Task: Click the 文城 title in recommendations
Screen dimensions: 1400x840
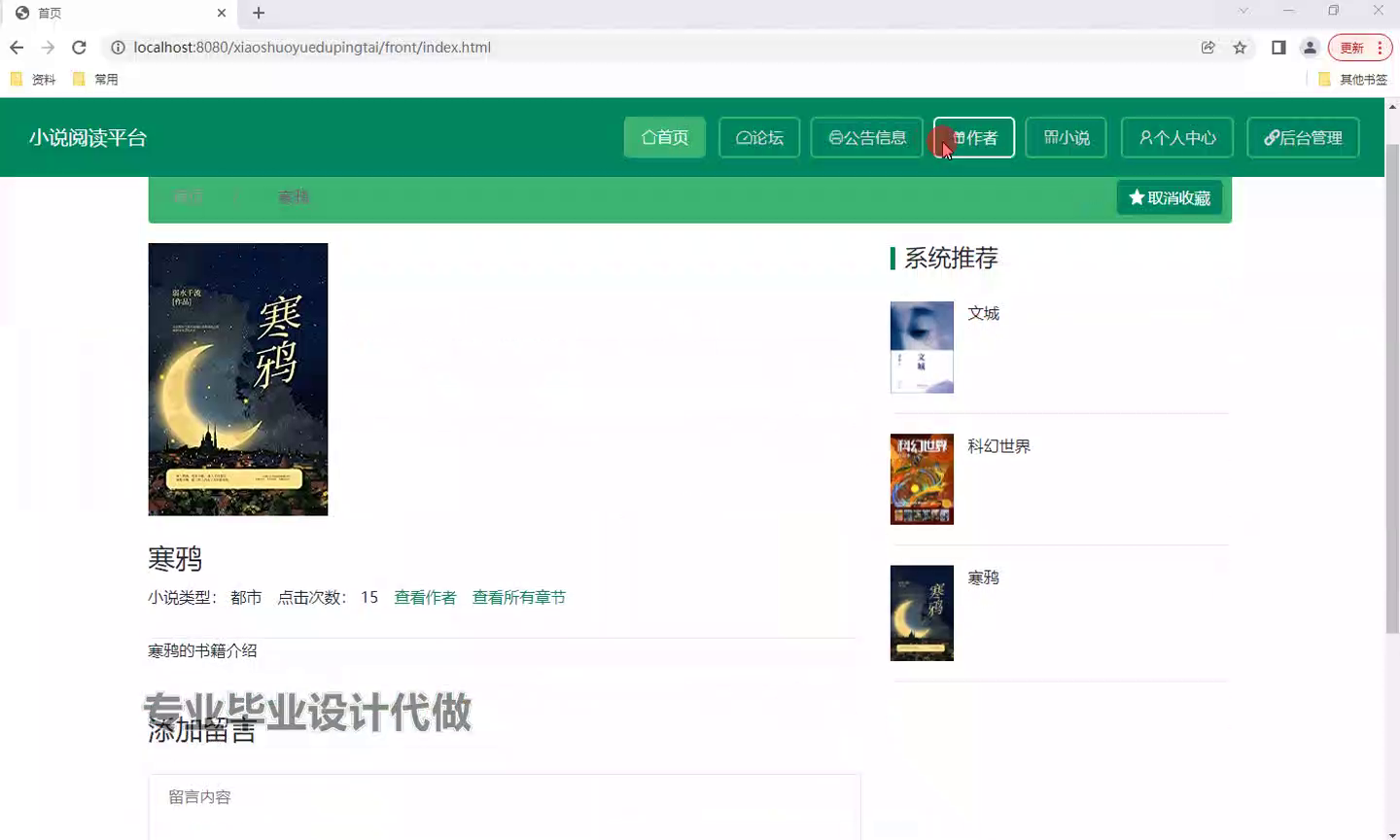Action: pos(983,313)
